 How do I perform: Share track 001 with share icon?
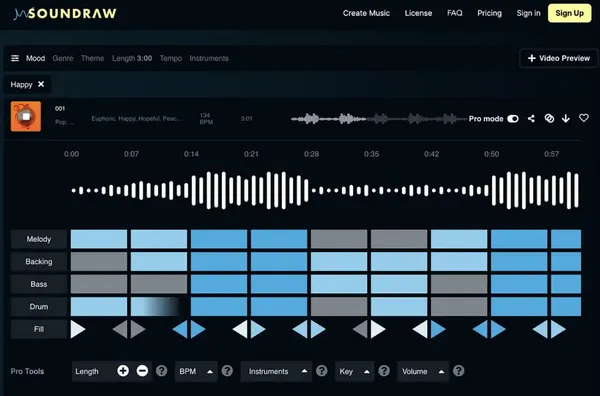click(x=531, y=119)
